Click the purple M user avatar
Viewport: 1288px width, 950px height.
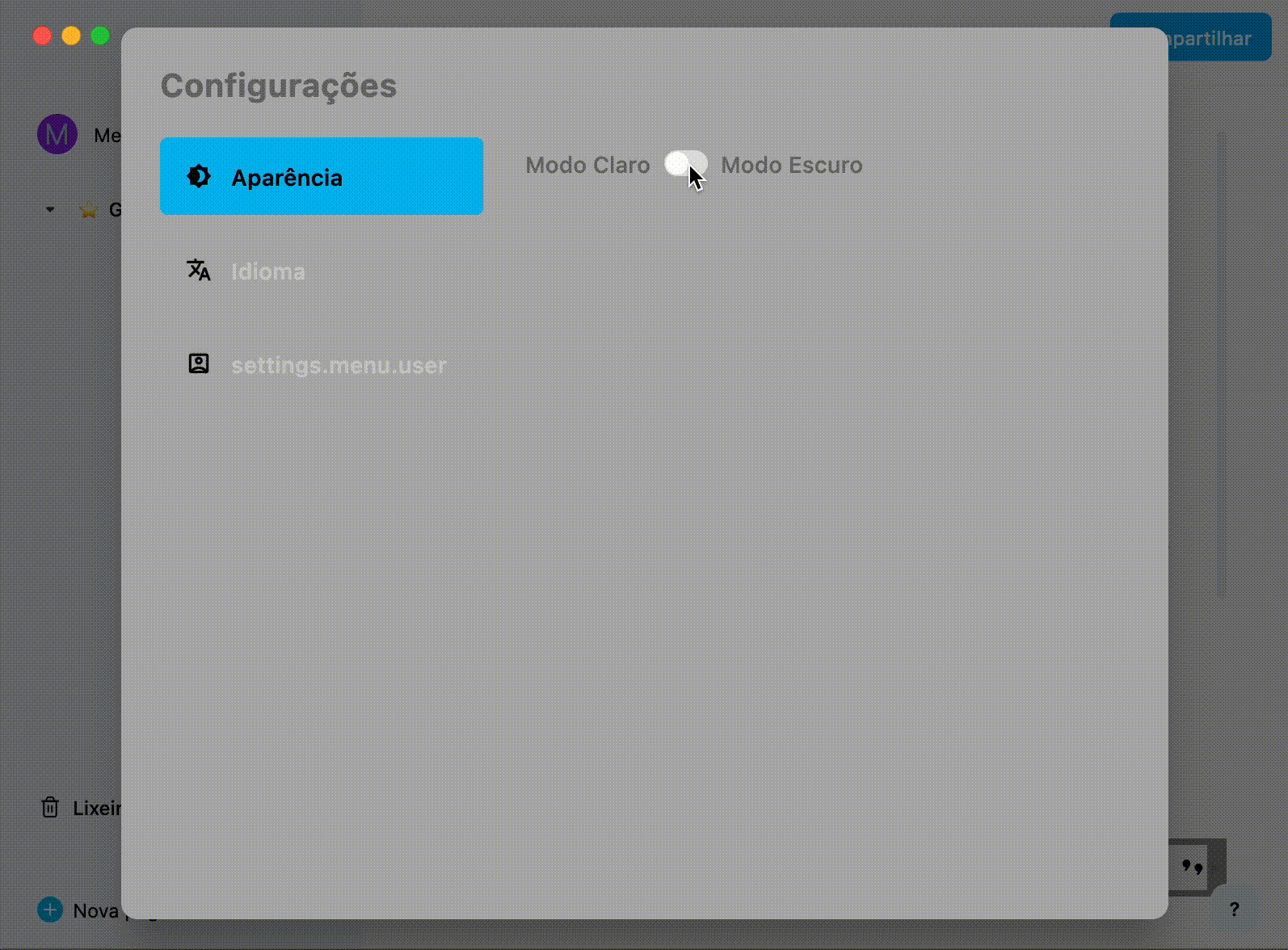(57, 134)
